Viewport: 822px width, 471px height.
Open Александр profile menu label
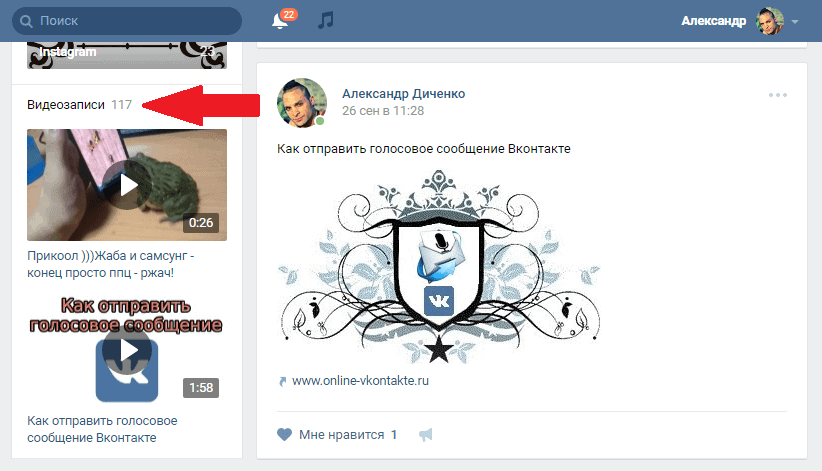[713, 21]
